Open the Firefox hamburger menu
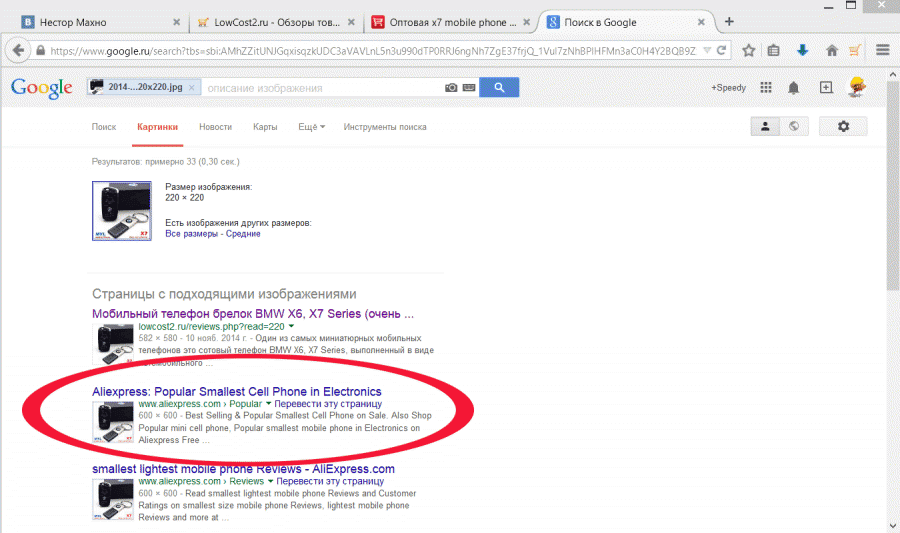900x533 pixels. tap(883, 50)
